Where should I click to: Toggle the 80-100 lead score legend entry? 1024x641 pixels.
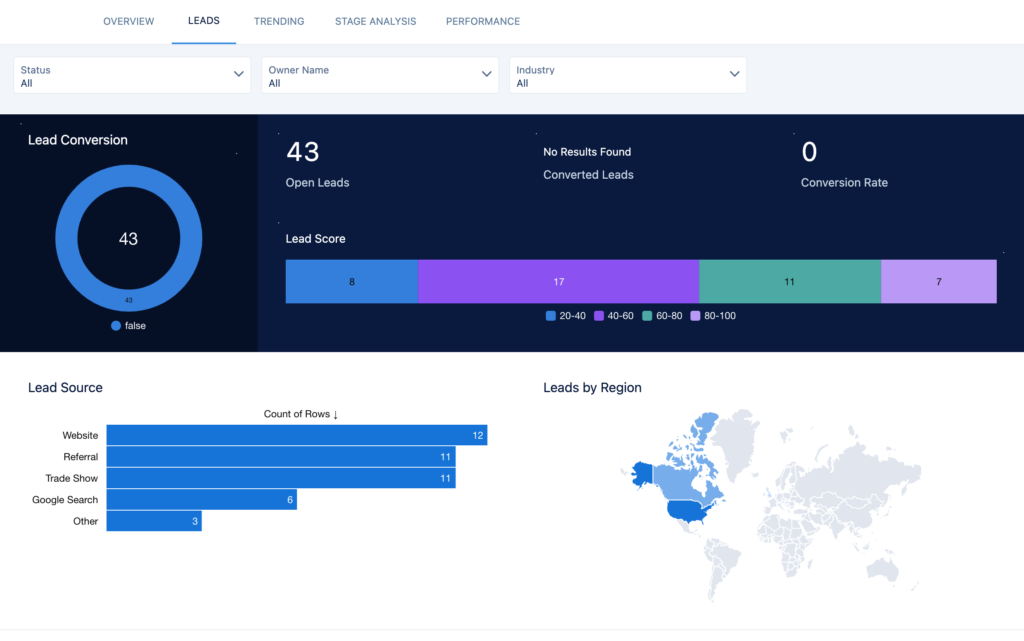click(714, 316)
